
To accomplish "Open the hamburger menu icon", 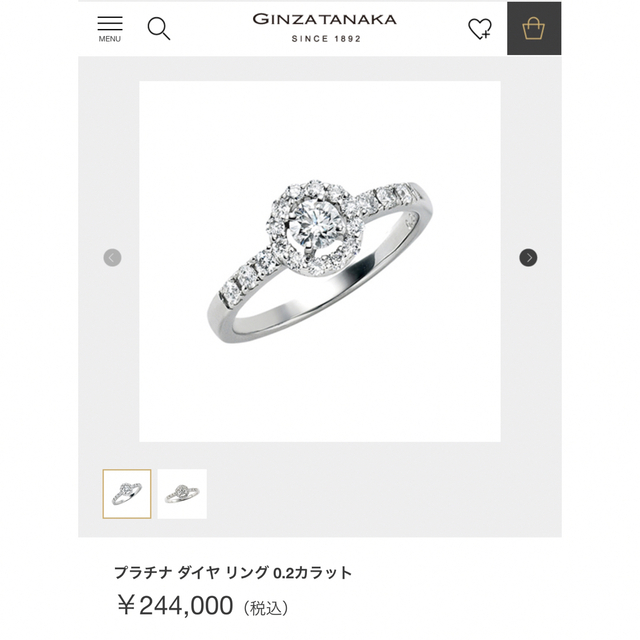I will pos(110,23).
